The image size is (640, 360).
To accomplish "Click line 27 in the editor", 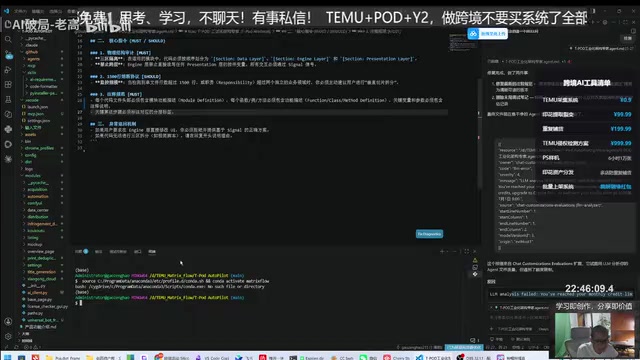I will coord(261,112).
